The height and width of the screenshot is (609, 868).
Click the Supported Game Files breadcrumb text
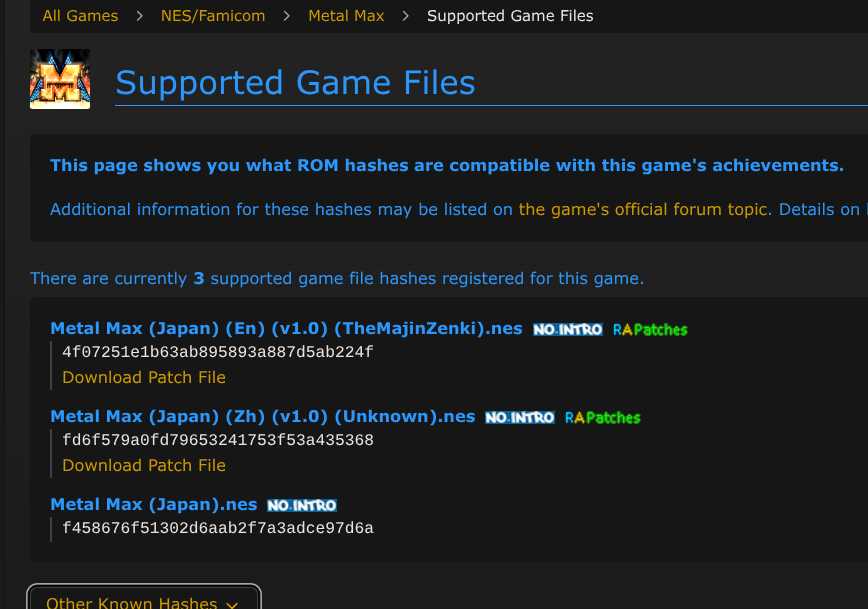point(510,16)
